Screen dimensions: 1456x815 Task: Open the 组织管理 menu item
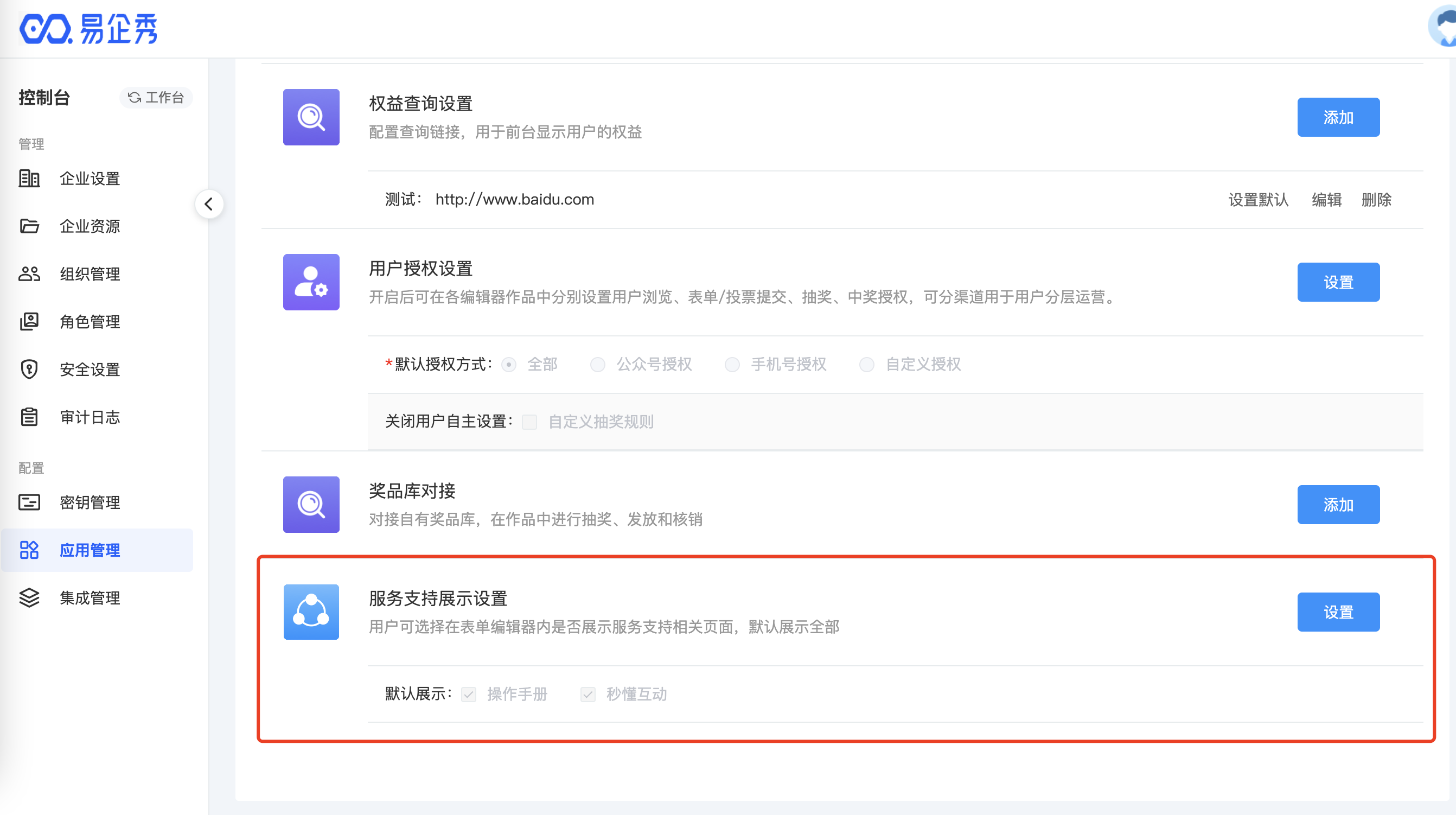97,274
